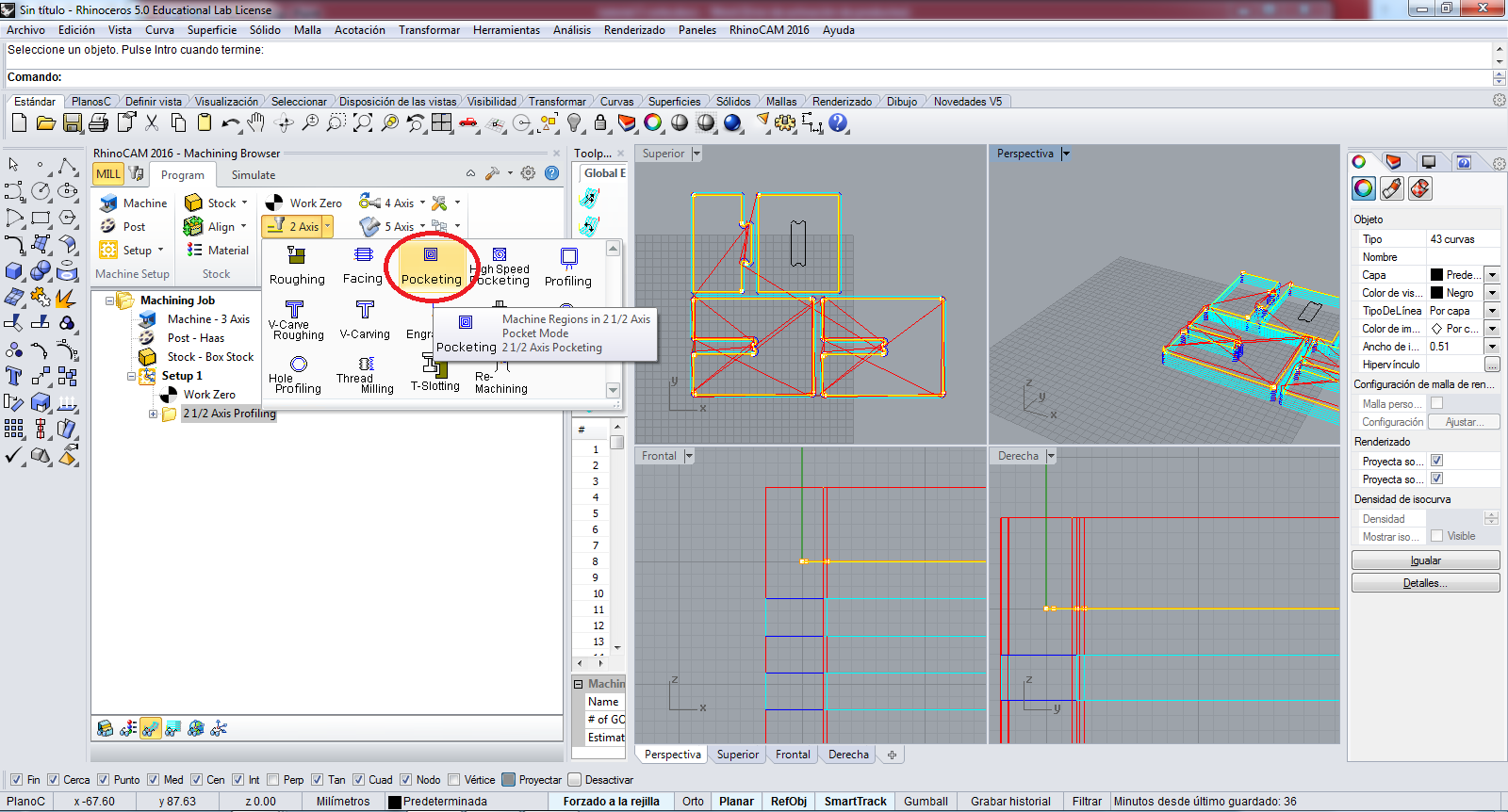Open the RhinoCAM 2016 menu
Image resolution: width=1508 pixels, height=812 pixels.
[x=768, y=30]
